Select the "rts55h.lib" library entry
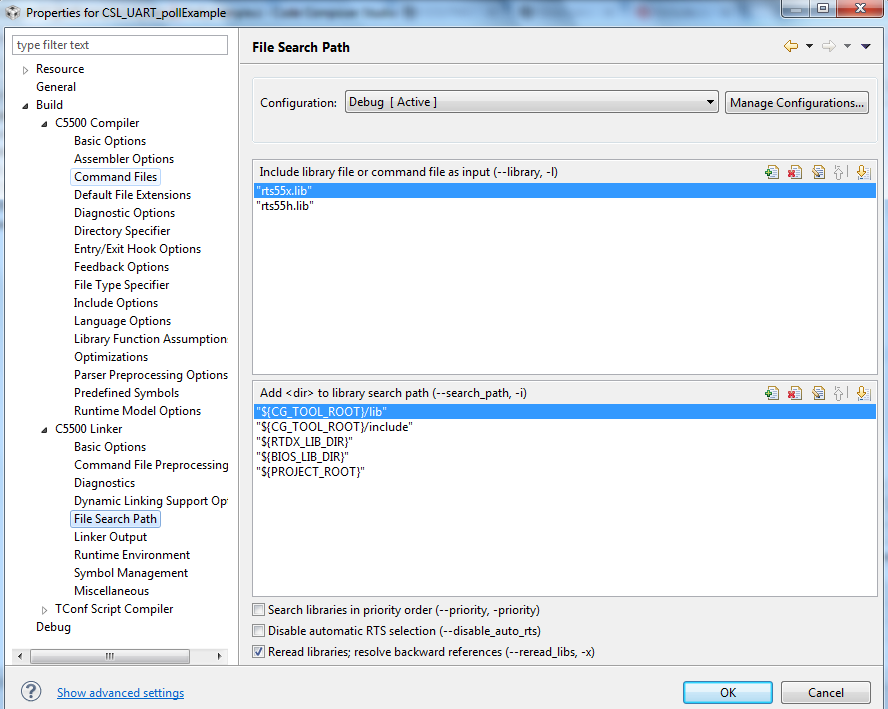The width and height of the screenshot is (888, 709). tap(565, 206)
